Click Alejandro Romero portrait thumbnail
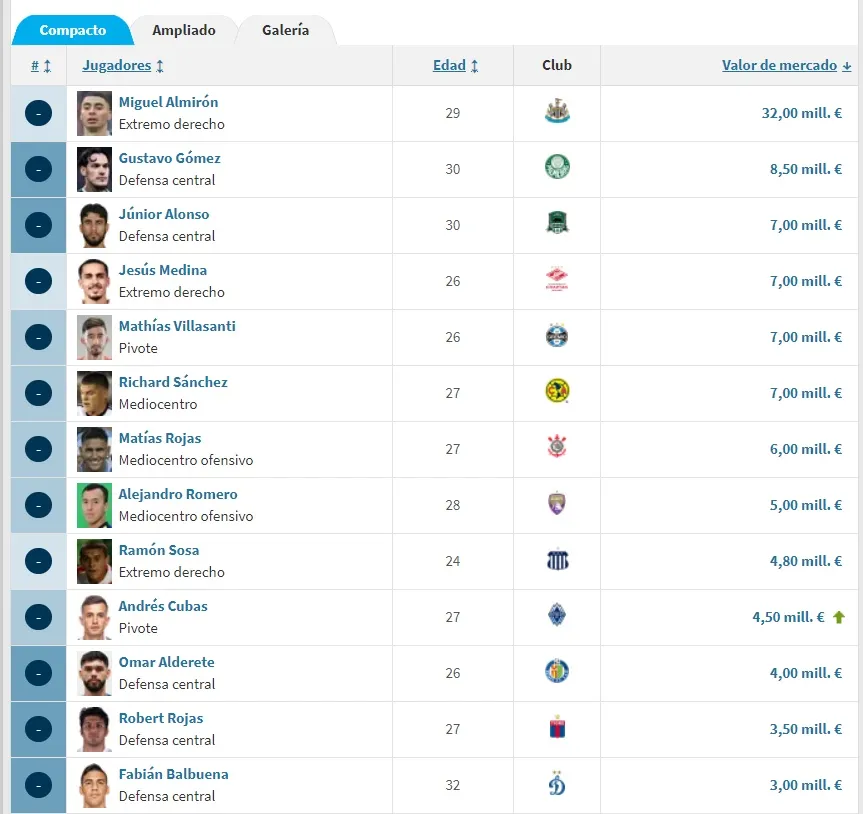 95,505
